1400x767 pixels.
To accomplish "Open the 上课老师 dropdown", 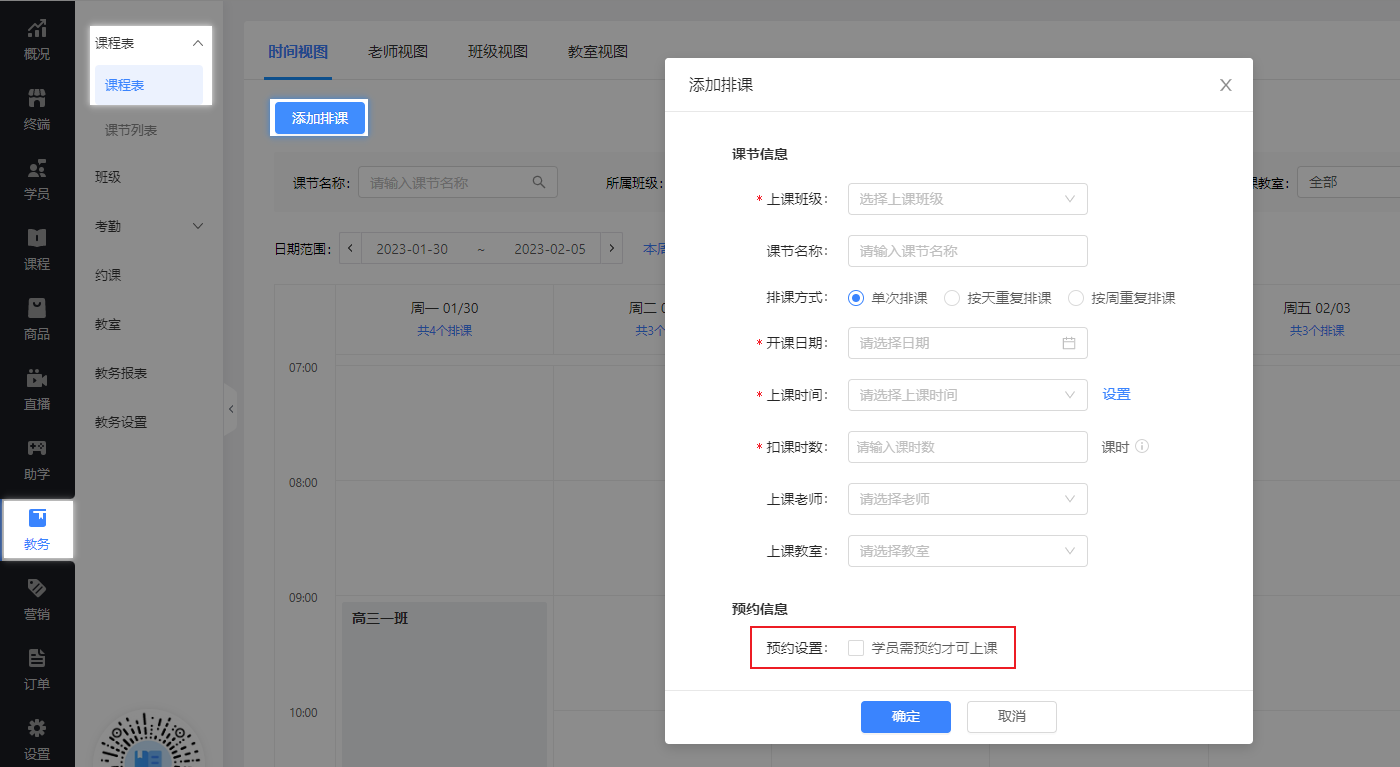I will click(x=967, y=499).
